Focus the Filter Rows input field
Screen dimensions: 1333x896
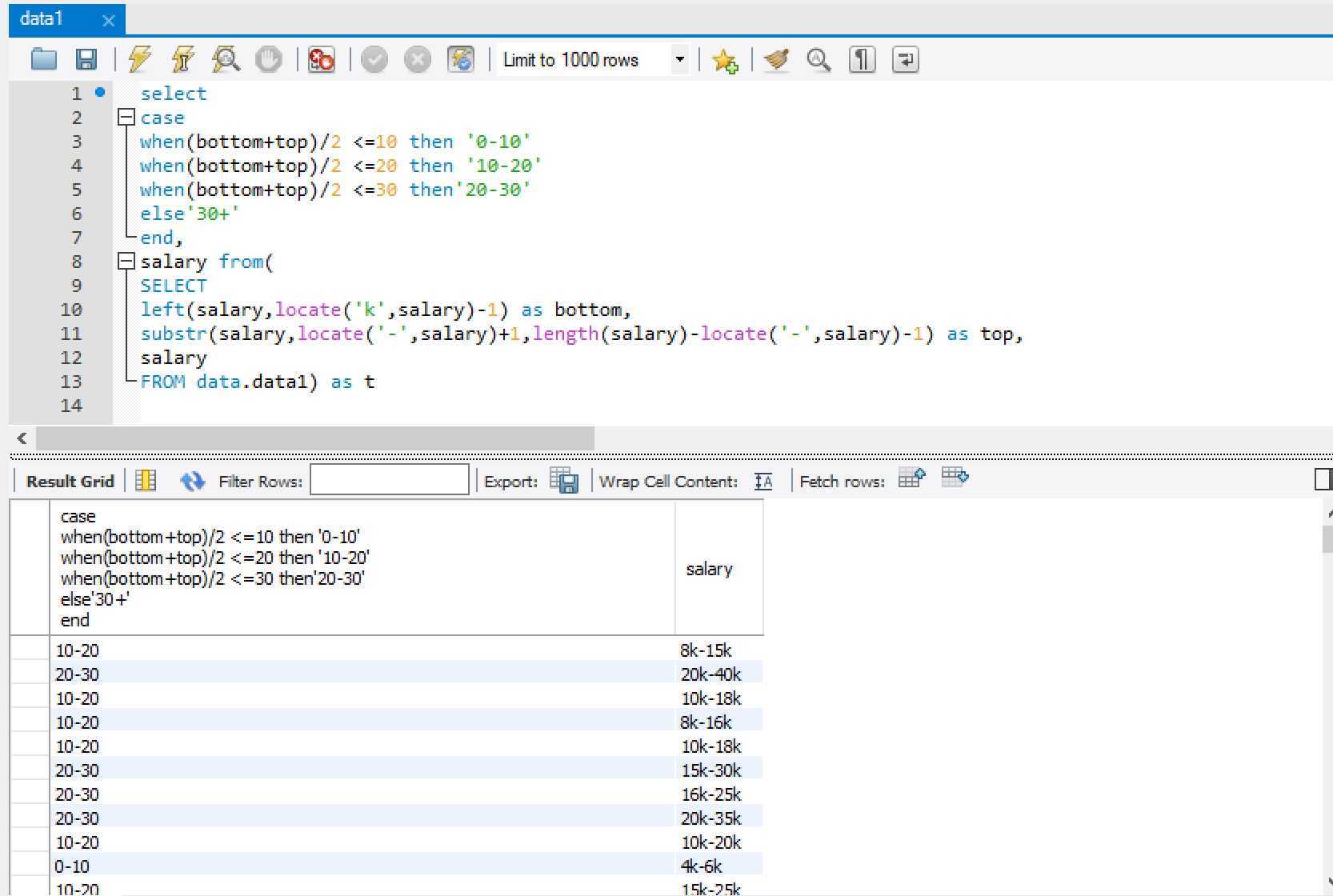(x=390, y=480)
